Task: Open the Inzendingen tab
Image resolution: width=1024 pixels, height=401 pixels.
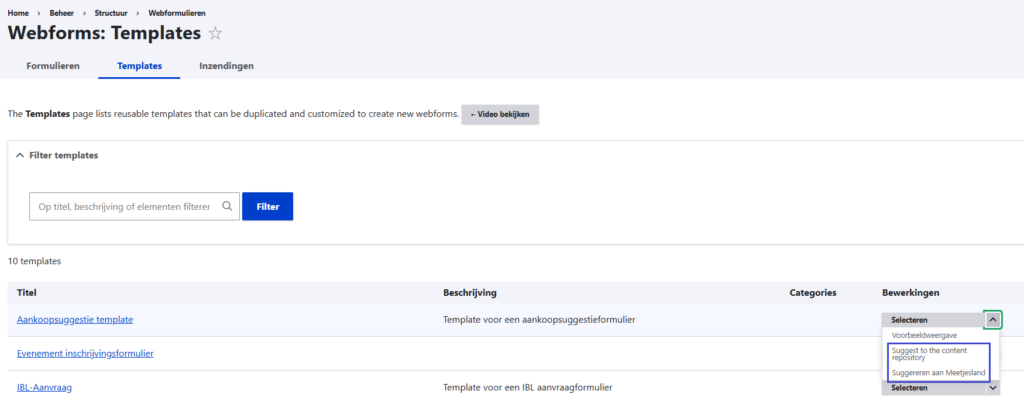Action: 226,66
